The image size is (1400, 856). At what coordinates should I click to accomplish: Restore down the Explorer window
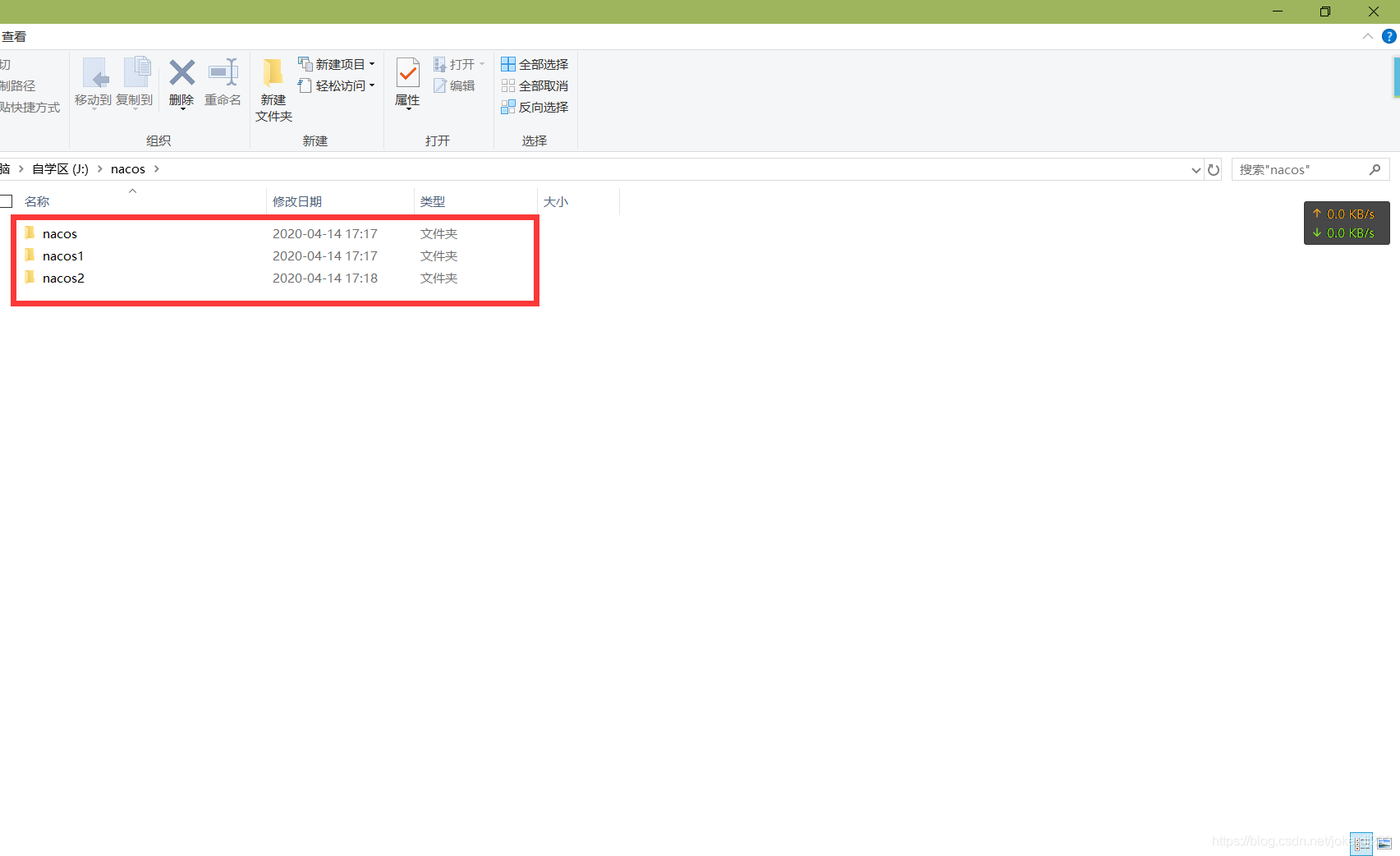[x=1325, y=12]
